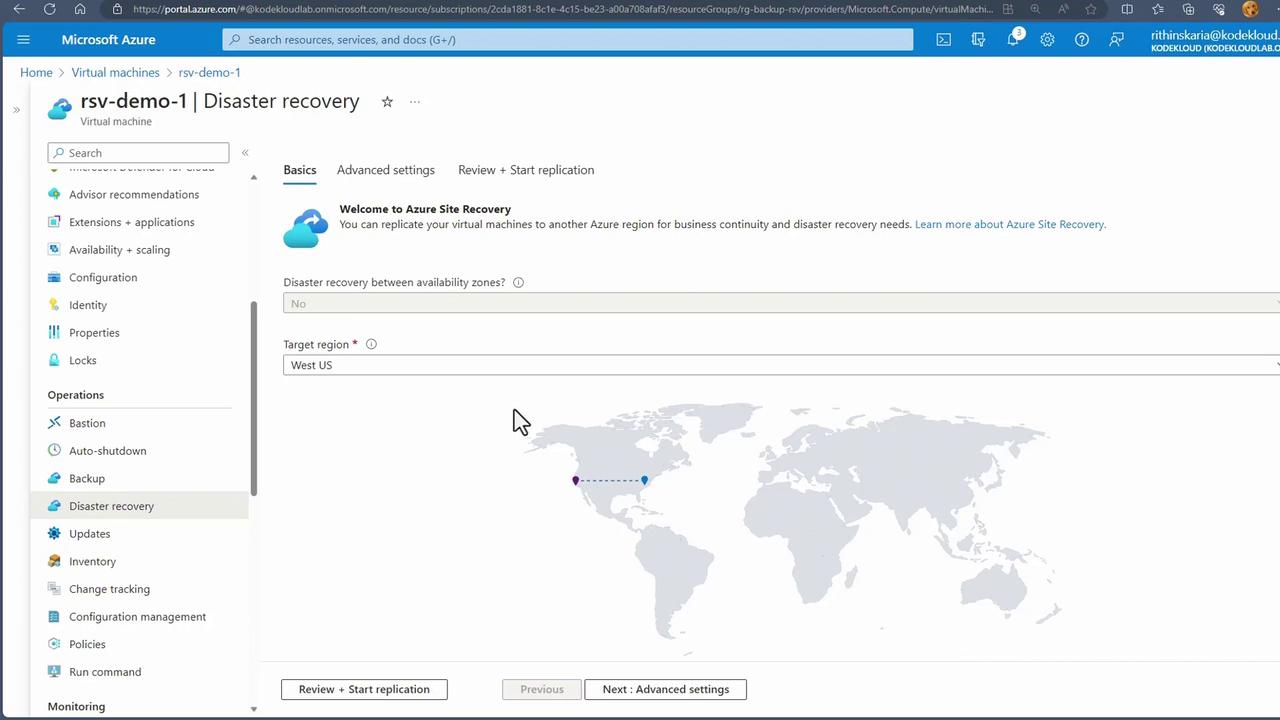The image size is (1280, 720).
Task: Open the Azure portal hamburger menu
Action: pyautogui.click(x=24, y=40)
